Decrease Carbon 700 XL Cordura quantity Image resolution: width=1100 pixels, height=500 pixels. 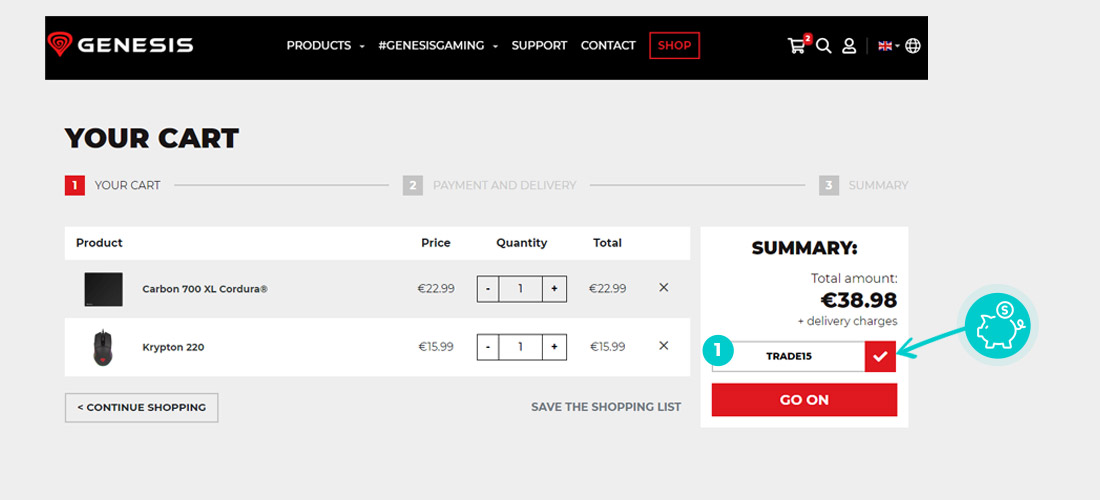pyautogui.click(x=488, y=289)
